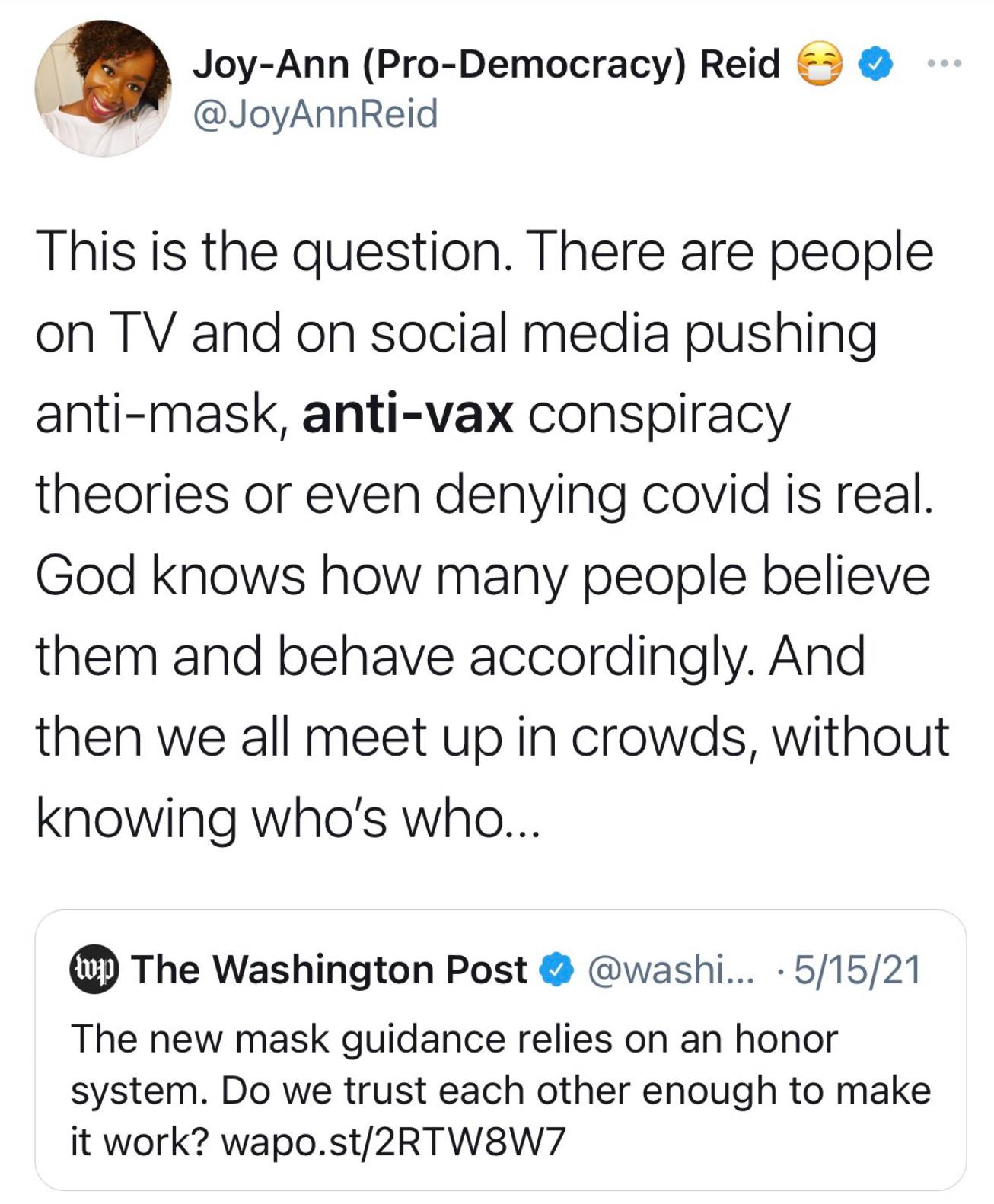Click the three-dot more options icon
Screen dimensions: 994x1204
(x=943, y=62)
